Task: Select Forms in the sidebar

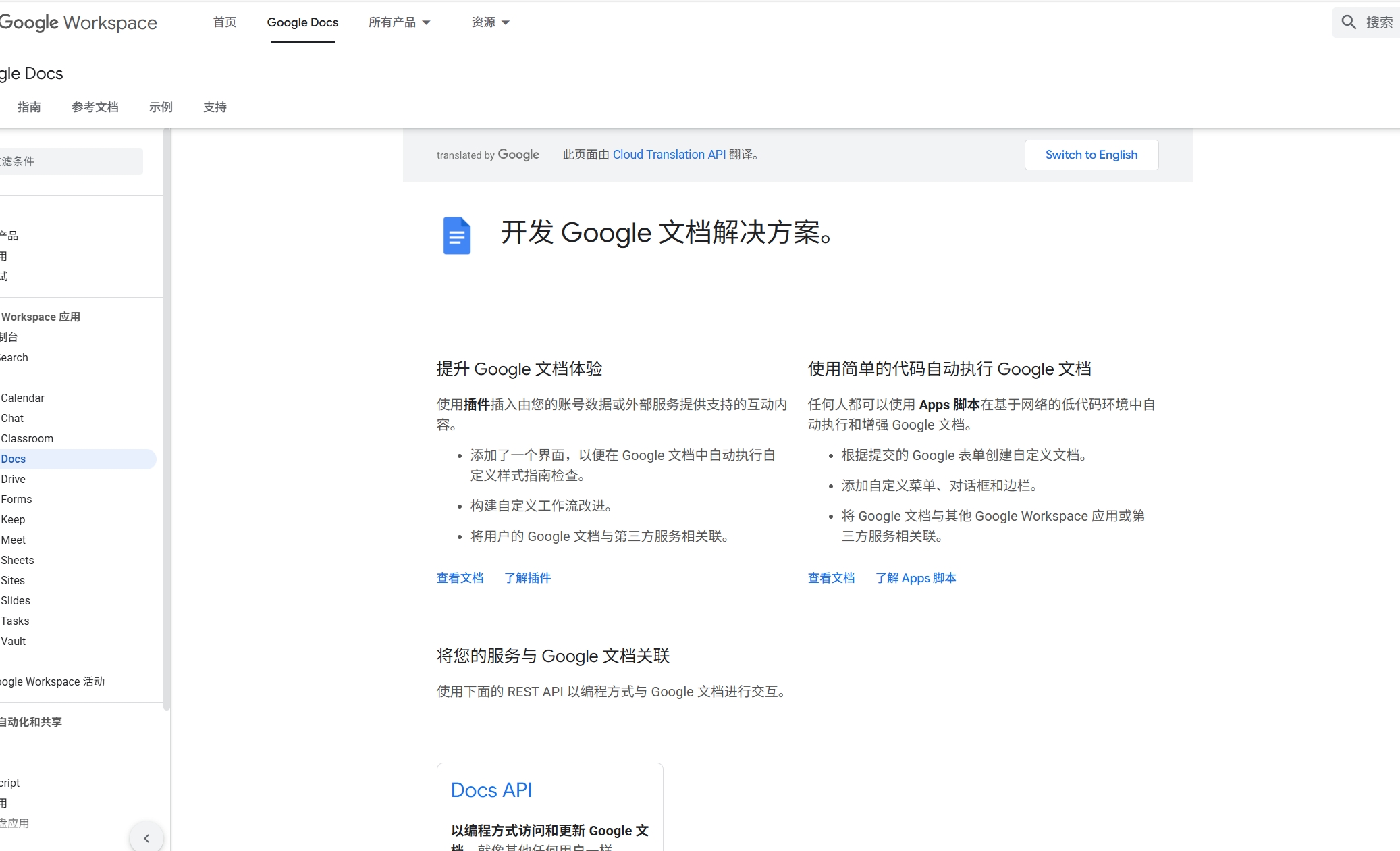Action: point(16,499)
